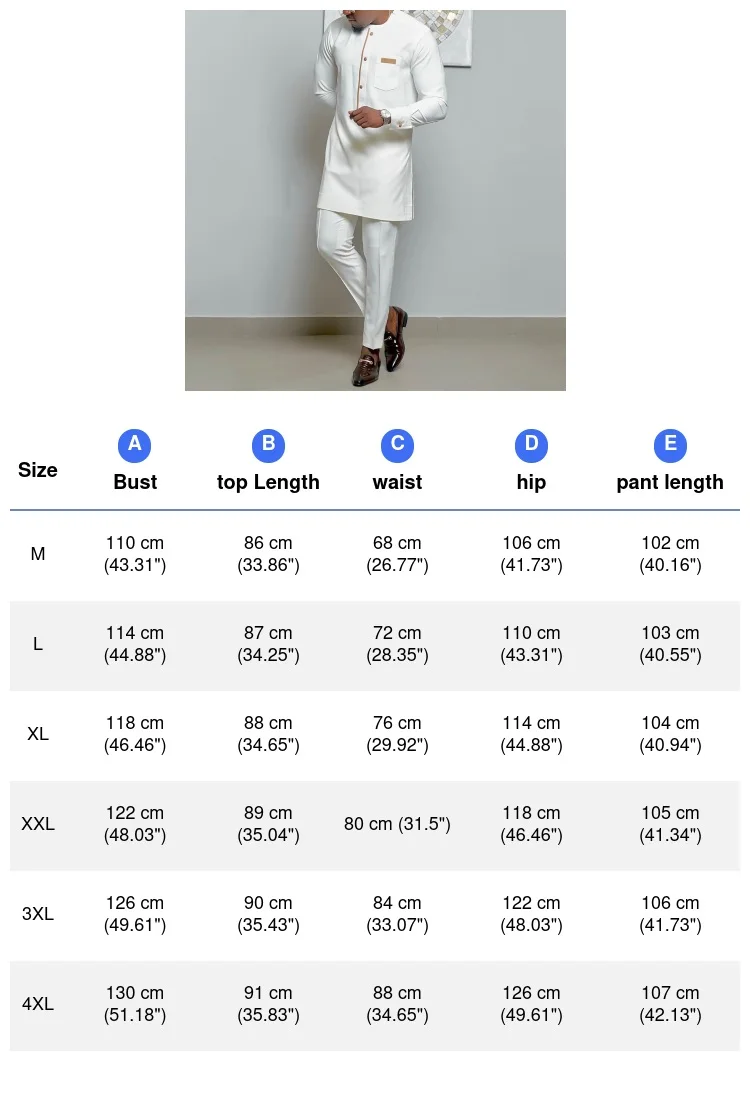Open the white outfit product photo
750x1100 pixels.
pyautogui.click(x=375, y=200)
